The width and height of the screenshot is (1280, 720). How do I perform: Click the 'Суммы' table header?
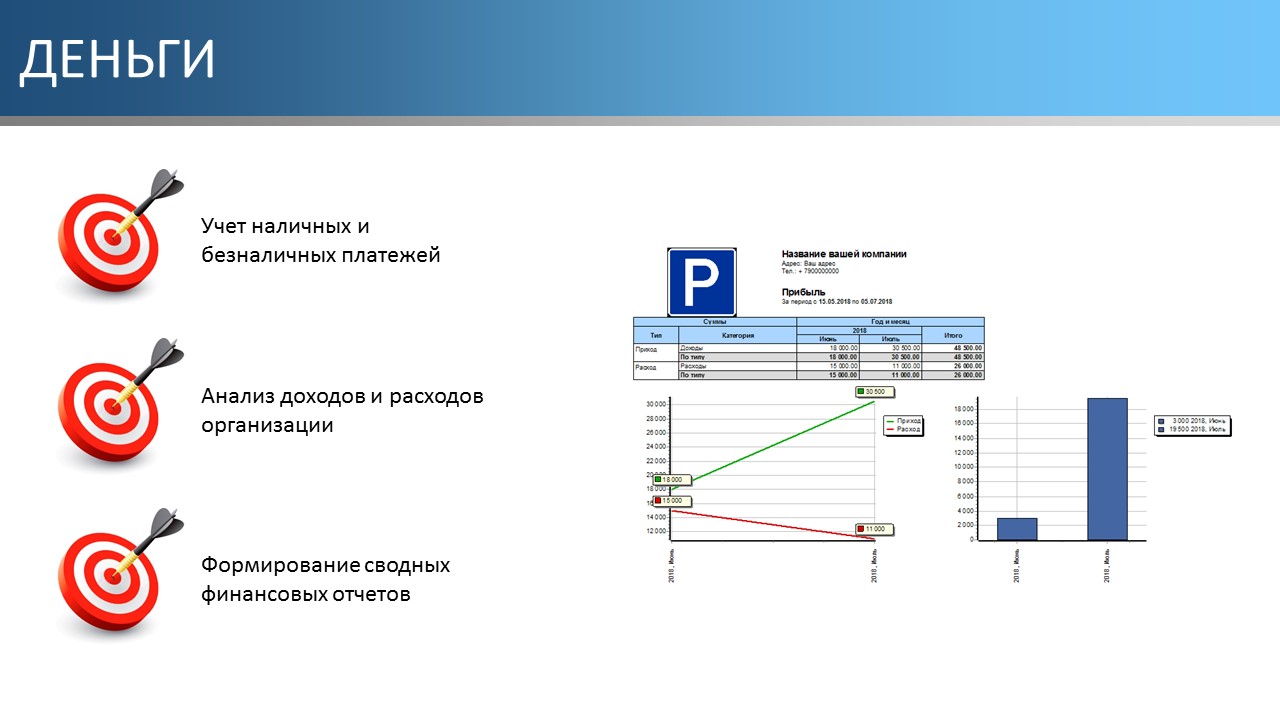[x=715, y=322]
